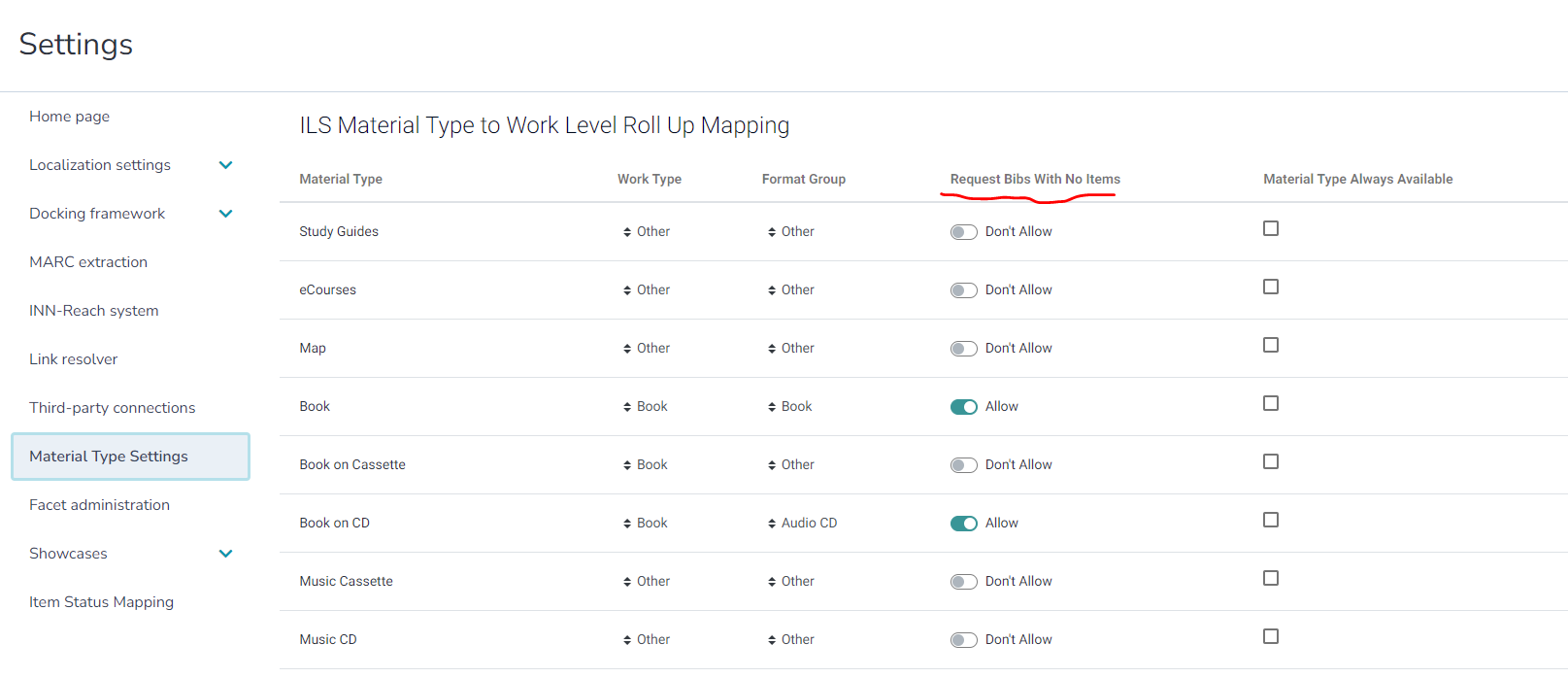Image resolution: width=1568 pixels, height=678 pixels.
Task: Change Audio CD Format Group for Book on CD
Action: (x=802, y=523)
